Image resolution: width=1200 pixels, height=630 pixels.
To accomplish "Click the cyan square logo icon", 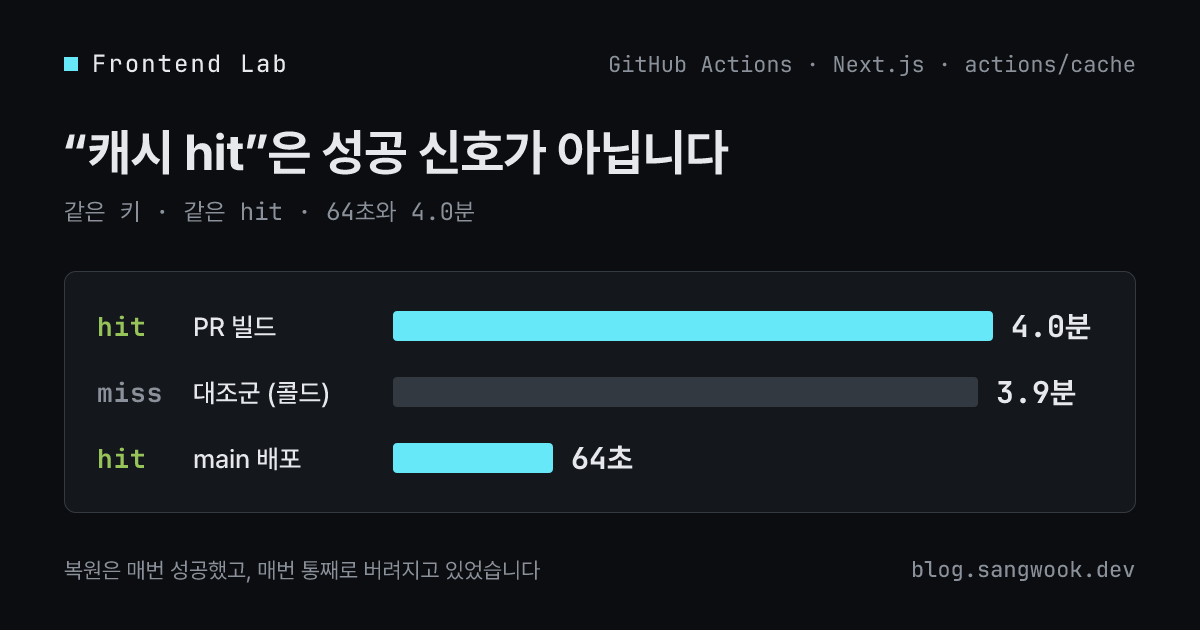I will [71, 64].
